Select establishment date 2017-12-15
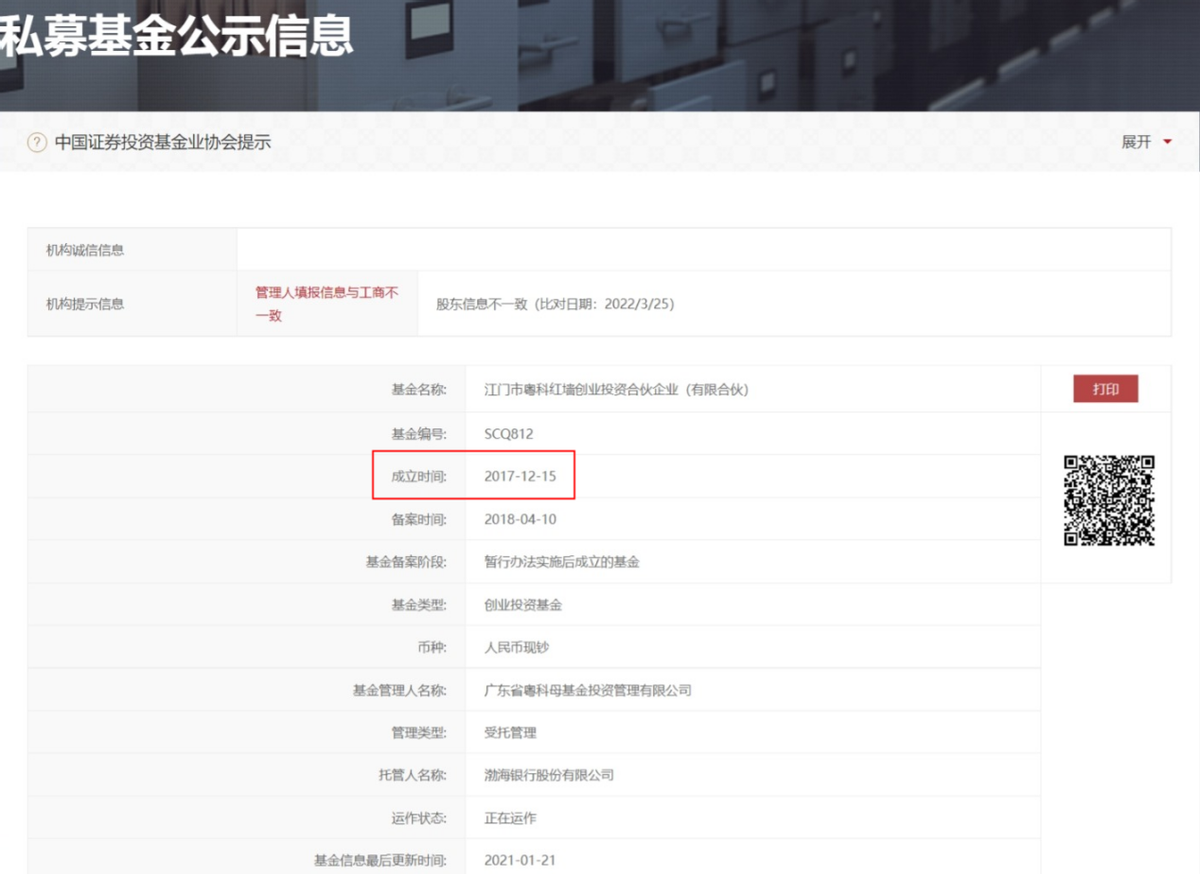The width and height of the screenshot is (1200, 874). click(520, 476)
